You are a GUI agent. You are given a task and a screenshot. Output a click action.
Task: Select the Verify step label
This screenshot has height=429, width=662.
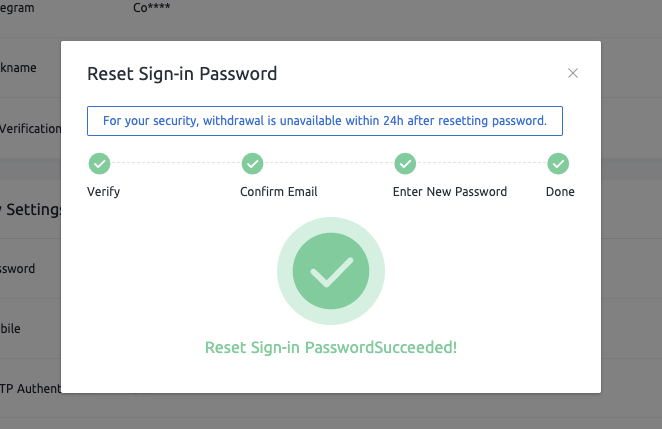click(103, 191)
